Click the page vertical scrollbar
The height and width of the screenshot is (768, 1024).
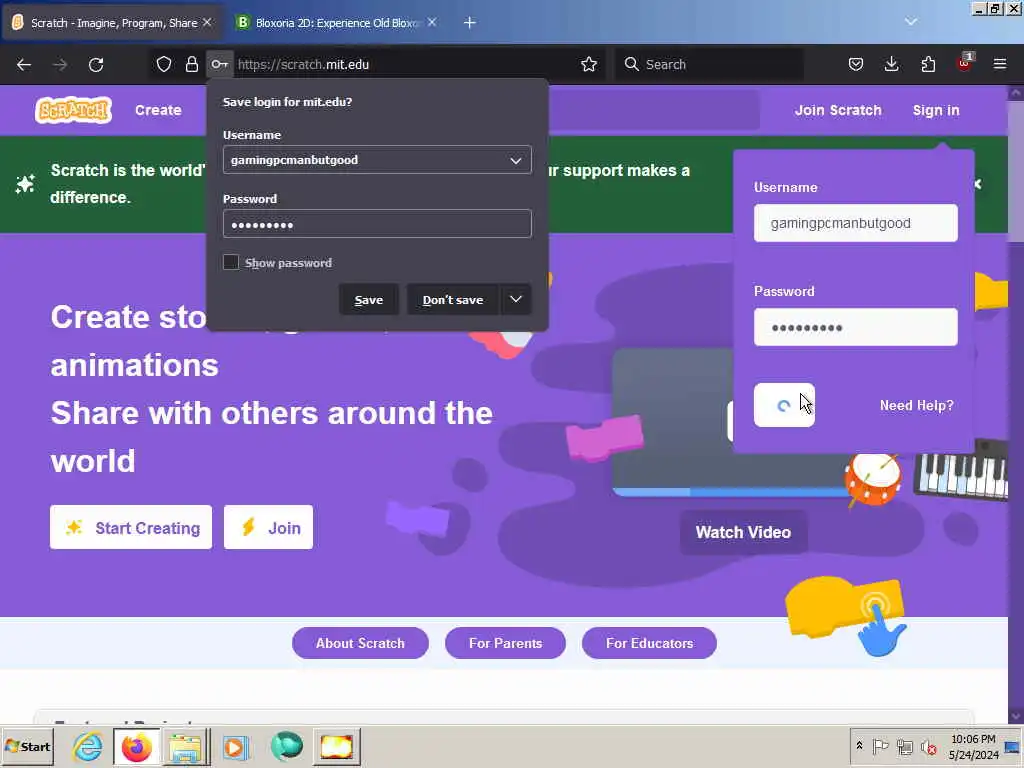click(x=1016, y=172)
